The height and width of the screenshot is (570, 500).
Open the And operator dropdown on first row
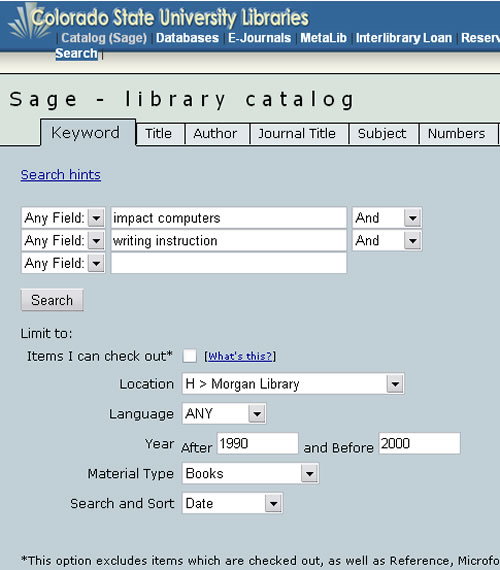point(387,218)
